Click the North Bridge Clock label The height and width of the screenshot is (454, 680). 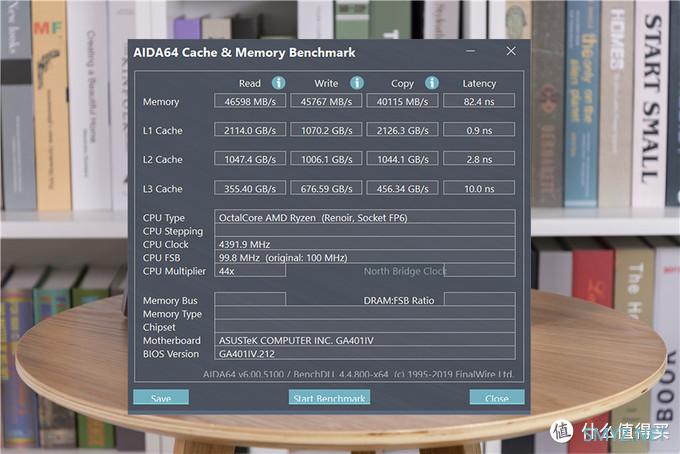coord(404,271)
